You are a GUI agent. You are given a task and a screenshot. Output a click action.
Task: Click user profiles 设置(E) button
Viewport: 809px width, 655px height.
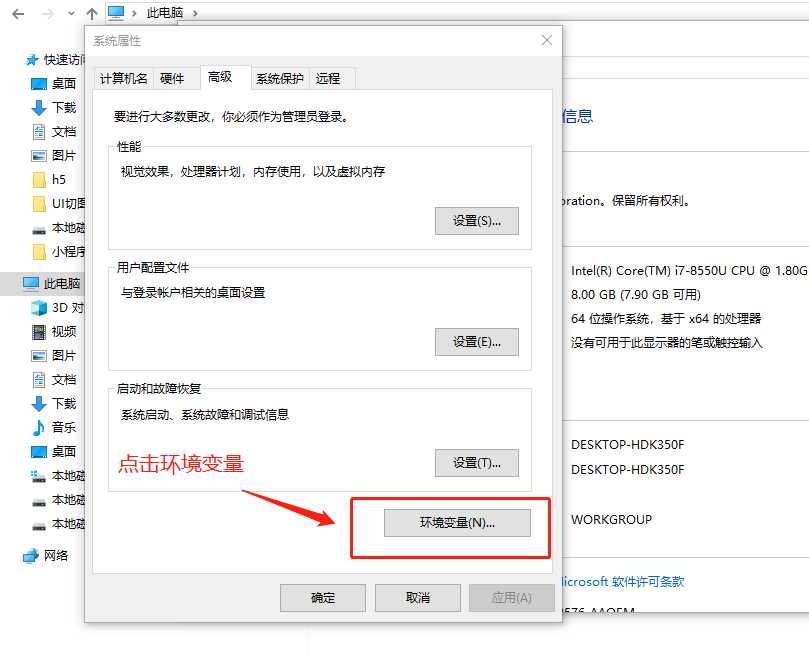(x=477, y=342)
